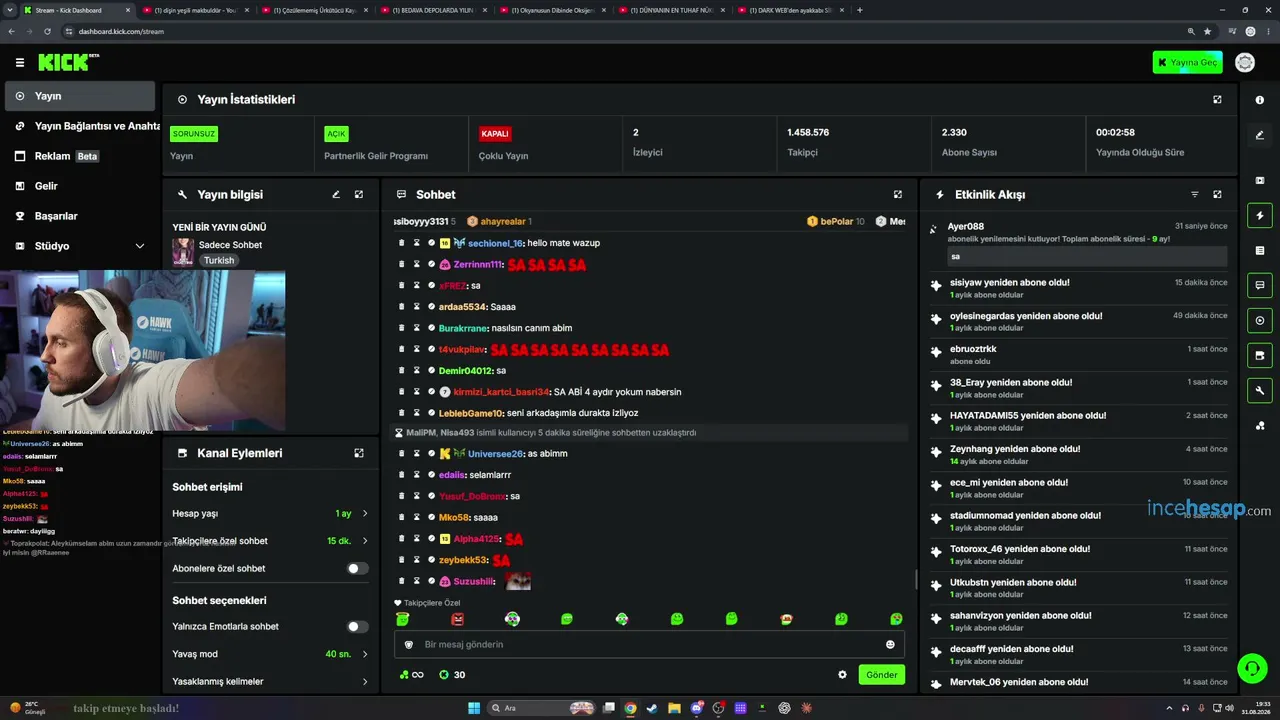
Task: Click the Turkish language tag
Action: [x=219, y=260]
